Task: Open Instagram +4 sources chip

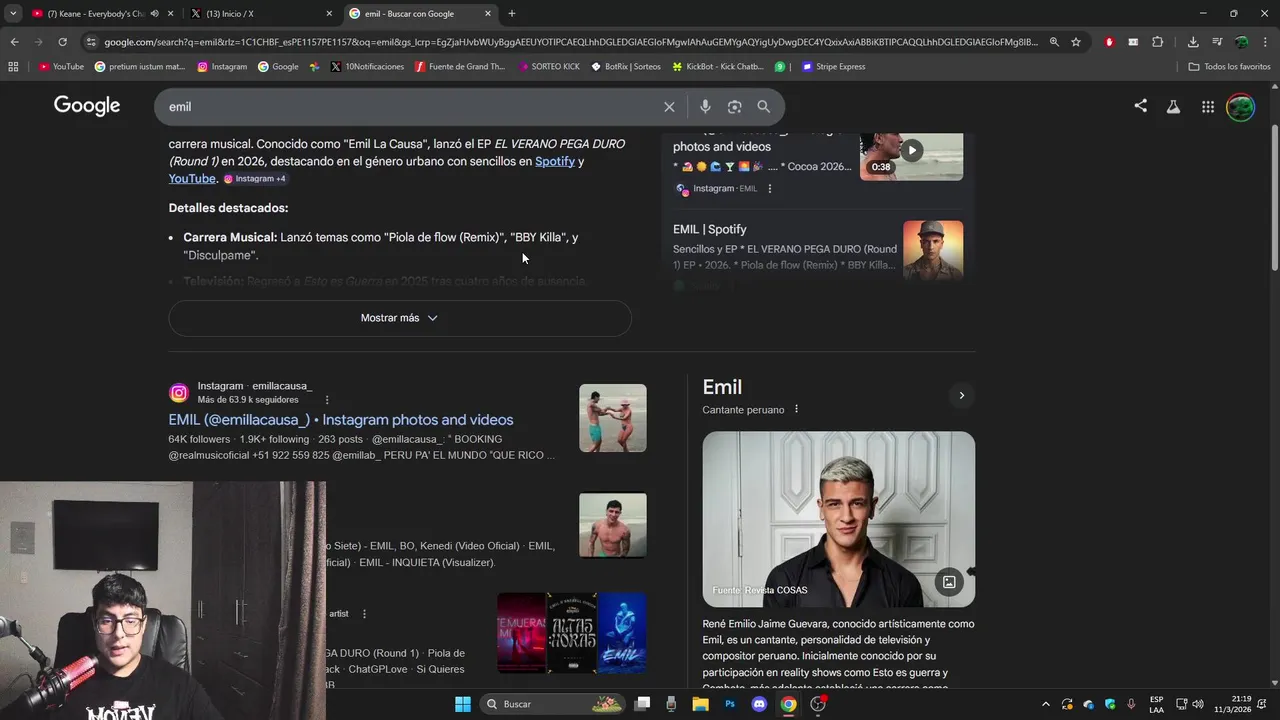Action: (x=255, y=179)
